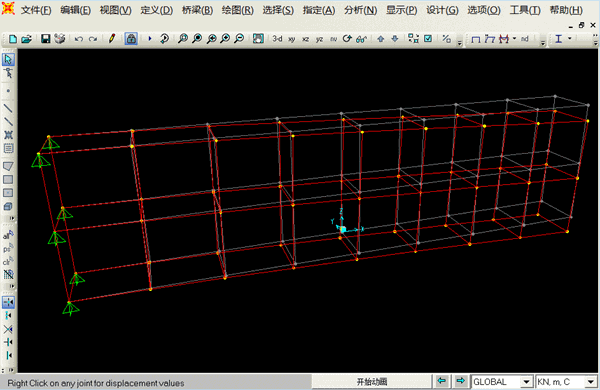Expand the I-section frame dropdown arrow
The height and width of the screenshot is (390, 600).
(x=570, y=39)
